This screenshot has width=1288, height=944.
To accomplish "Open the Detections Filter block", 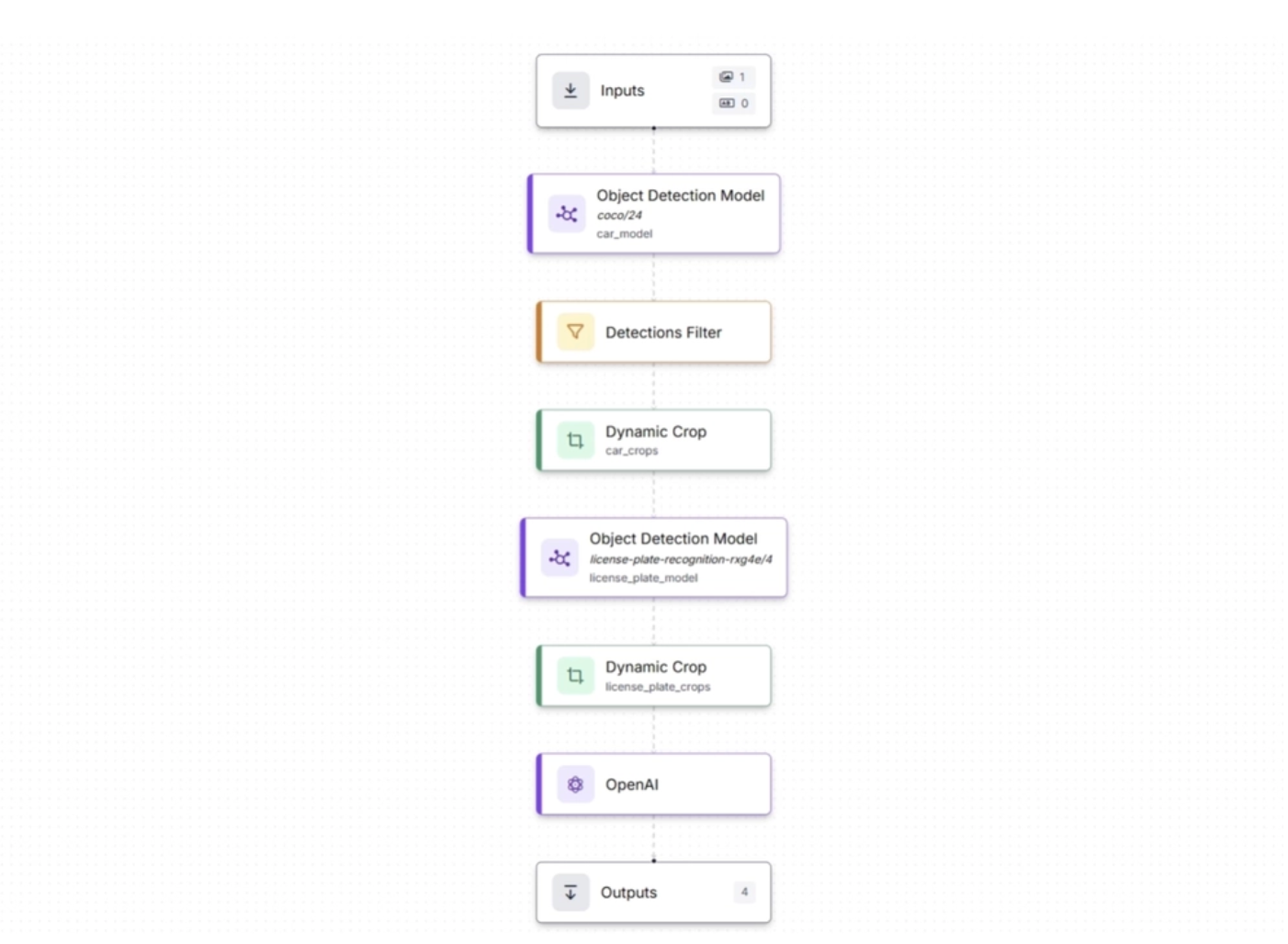I will click(x=663, y=332).
